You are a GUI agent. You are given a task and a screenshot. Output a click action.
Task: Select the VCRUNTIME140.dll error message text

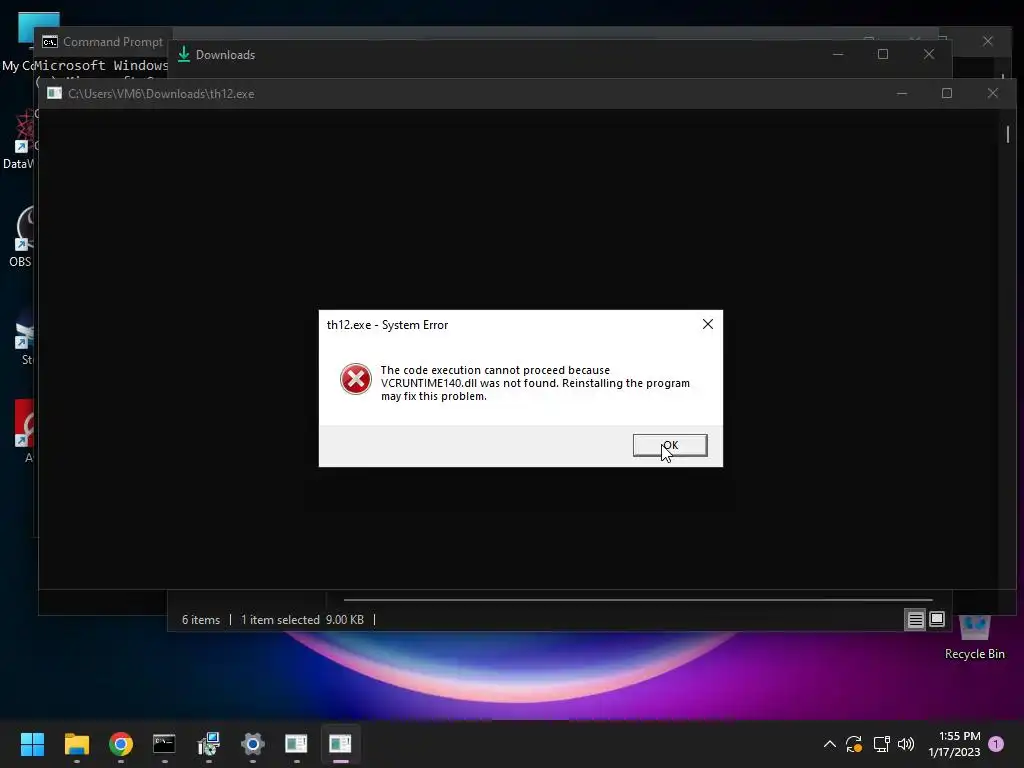[535, 383]
